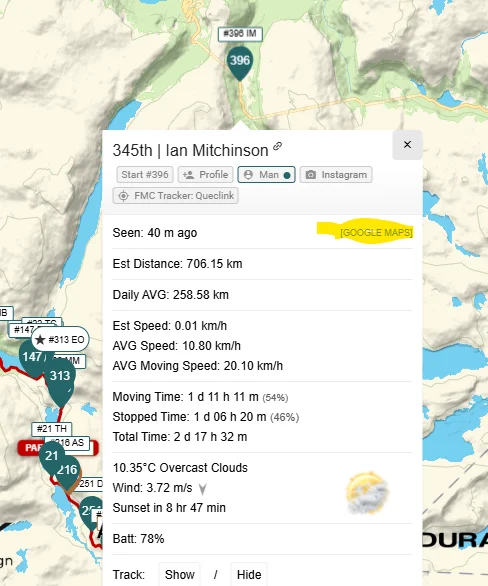Open the GOOGLE MAPS link

click(x=376, y=232)
